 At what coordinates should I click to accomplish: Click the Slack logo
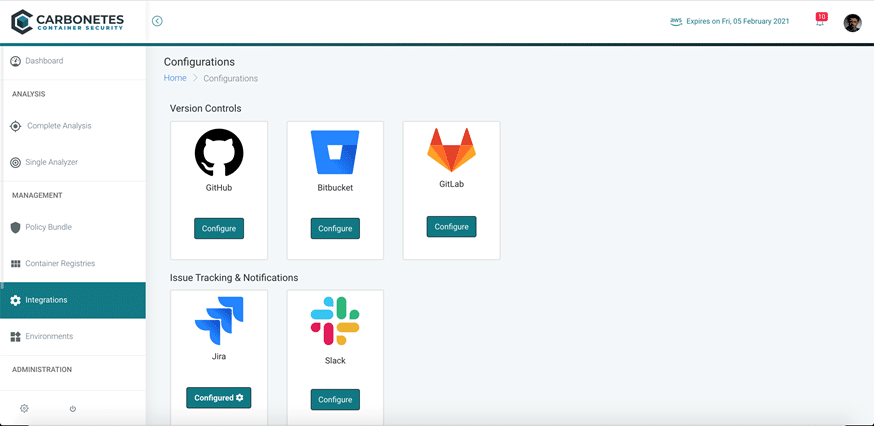point(335,321)
